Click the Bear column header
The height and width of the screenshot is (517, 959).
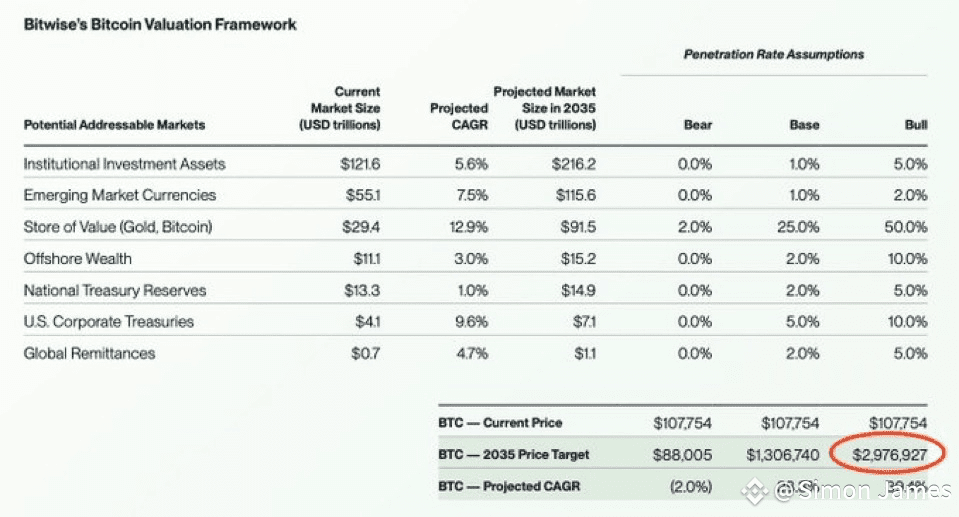click(698, 125)
